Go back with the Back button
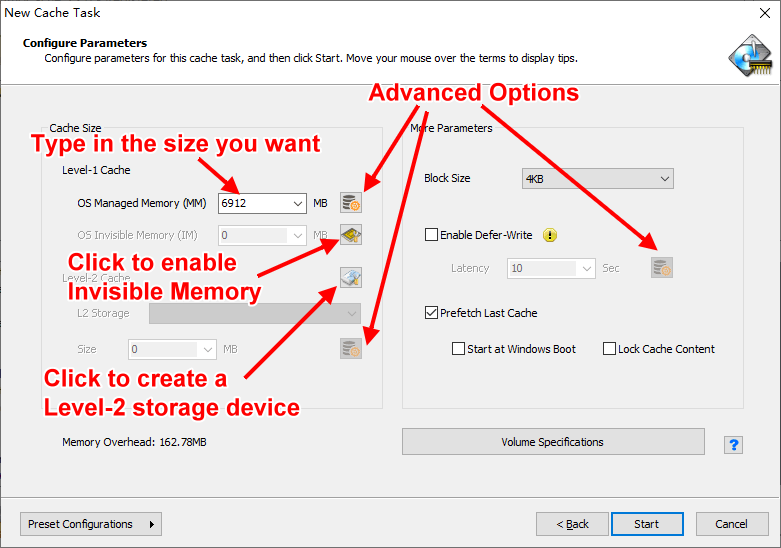Viewport: 781px width, 548px height. 572,524
